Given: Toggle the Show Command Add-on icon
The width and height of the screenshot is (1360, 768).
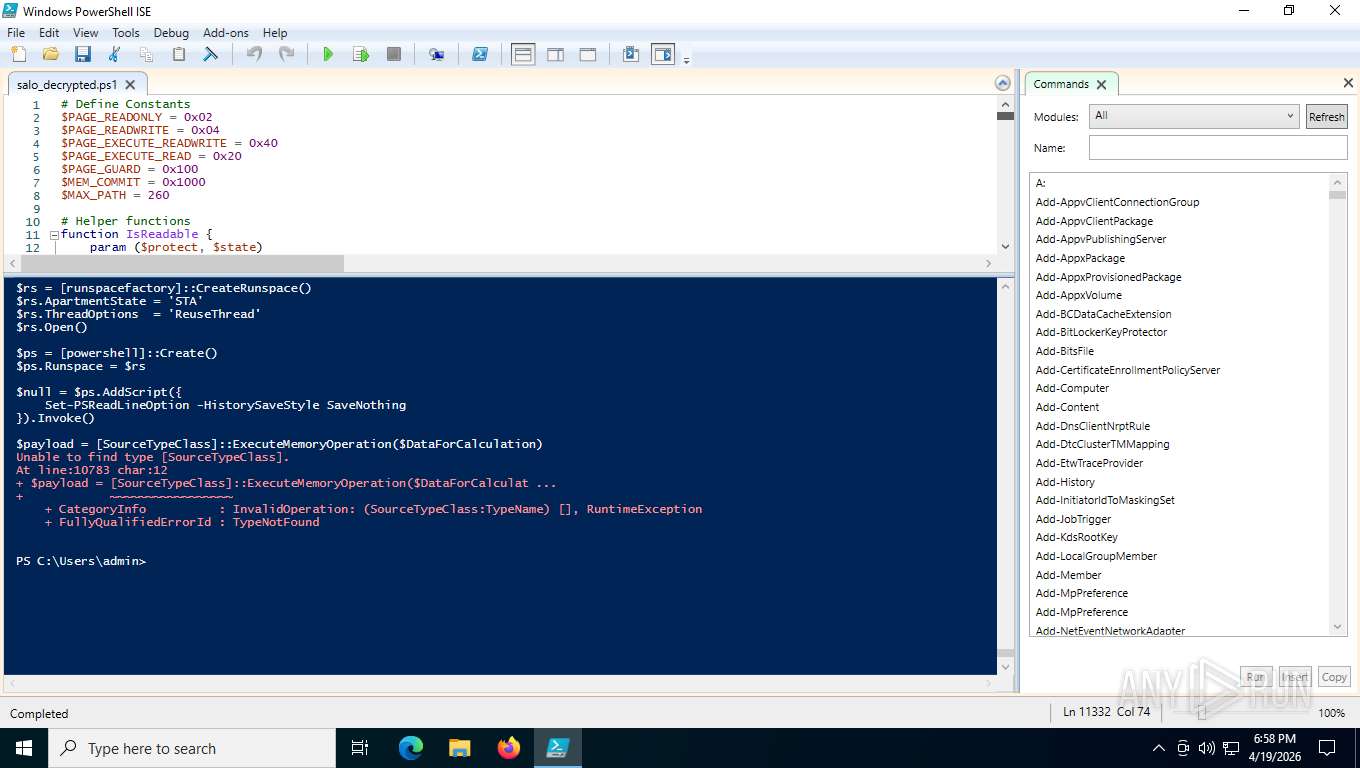Looking at the screenshot, I should [663, 54].
